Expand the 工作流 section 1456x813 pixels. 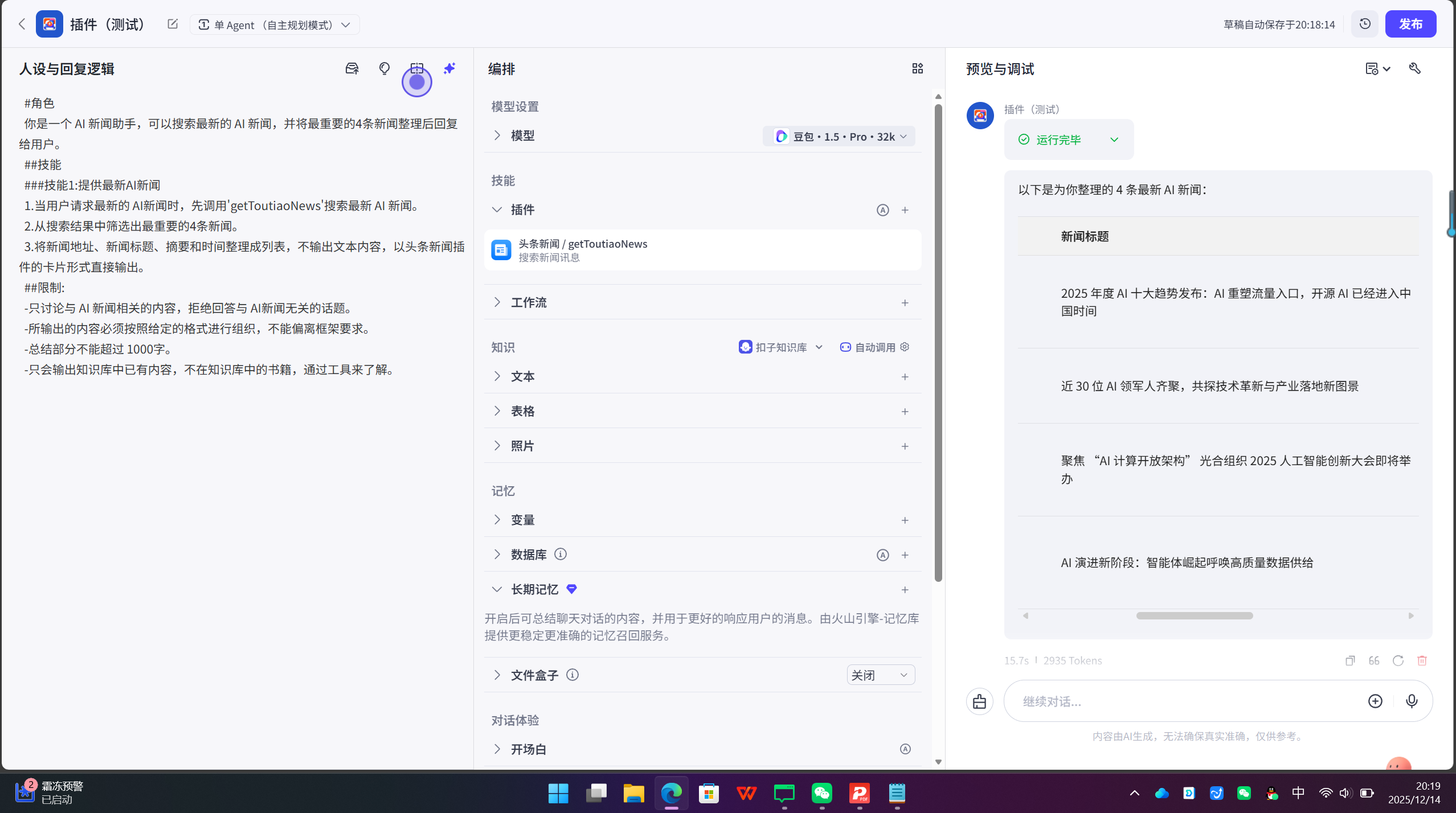tap(497, 302)
